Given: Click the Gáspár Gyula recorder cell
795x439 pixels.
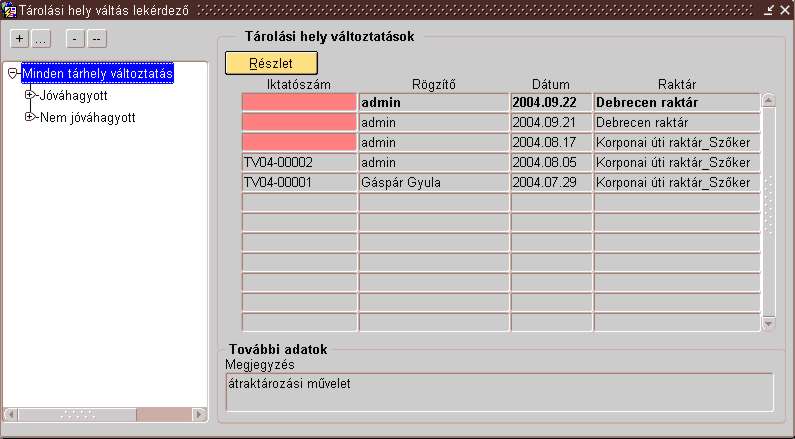Looking at the screenshot, I should [x=434, y=182].
